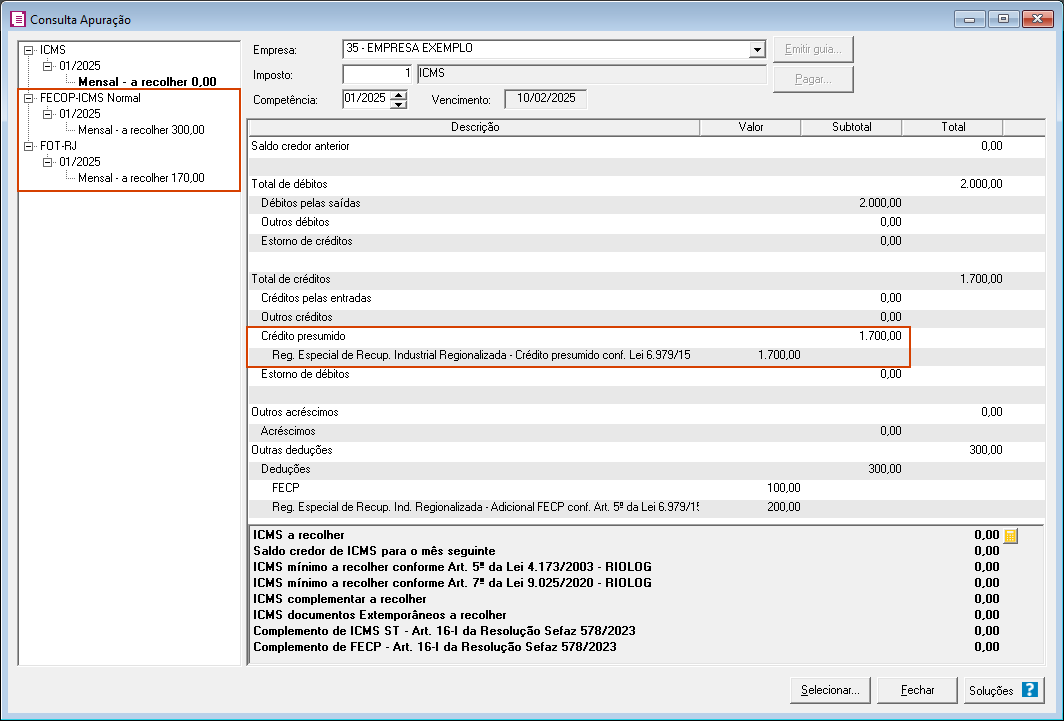This screenshot has height=721, width=1064.
Task: Collapse the FECOP-ICMS Normal node
Action: [28, 98]
